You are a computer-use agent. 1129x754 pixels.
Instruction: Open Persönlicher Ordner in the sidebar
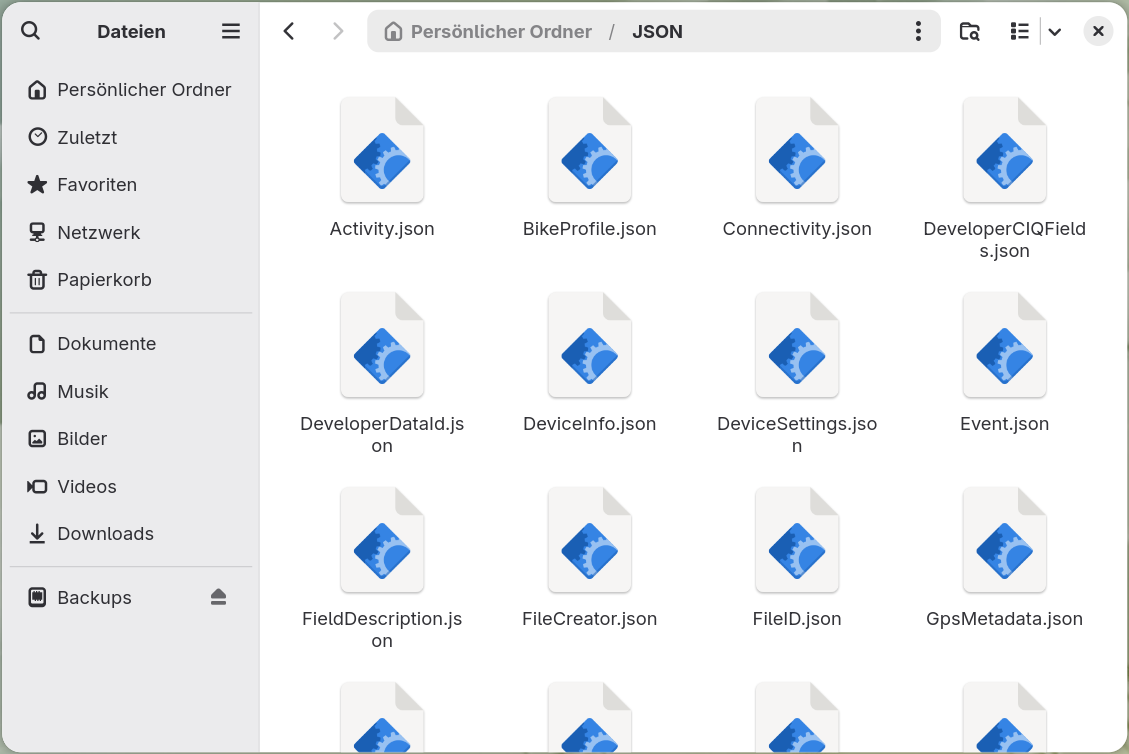(131, 90)
